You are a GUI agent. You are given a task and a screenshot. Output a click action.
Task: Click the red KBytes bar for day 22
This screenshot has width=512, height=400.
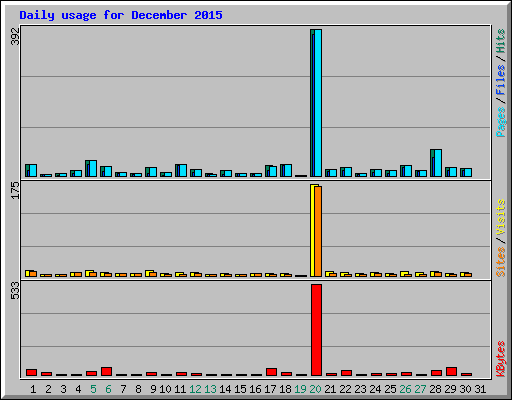click(x=346, y=373)
